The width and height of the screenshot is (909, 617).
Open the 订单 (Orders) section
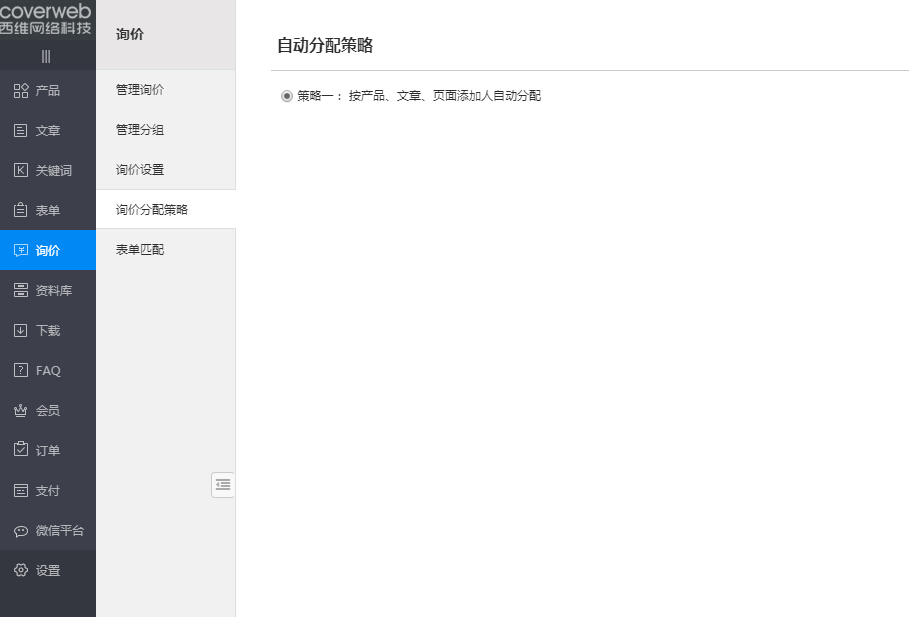point(47,450)
